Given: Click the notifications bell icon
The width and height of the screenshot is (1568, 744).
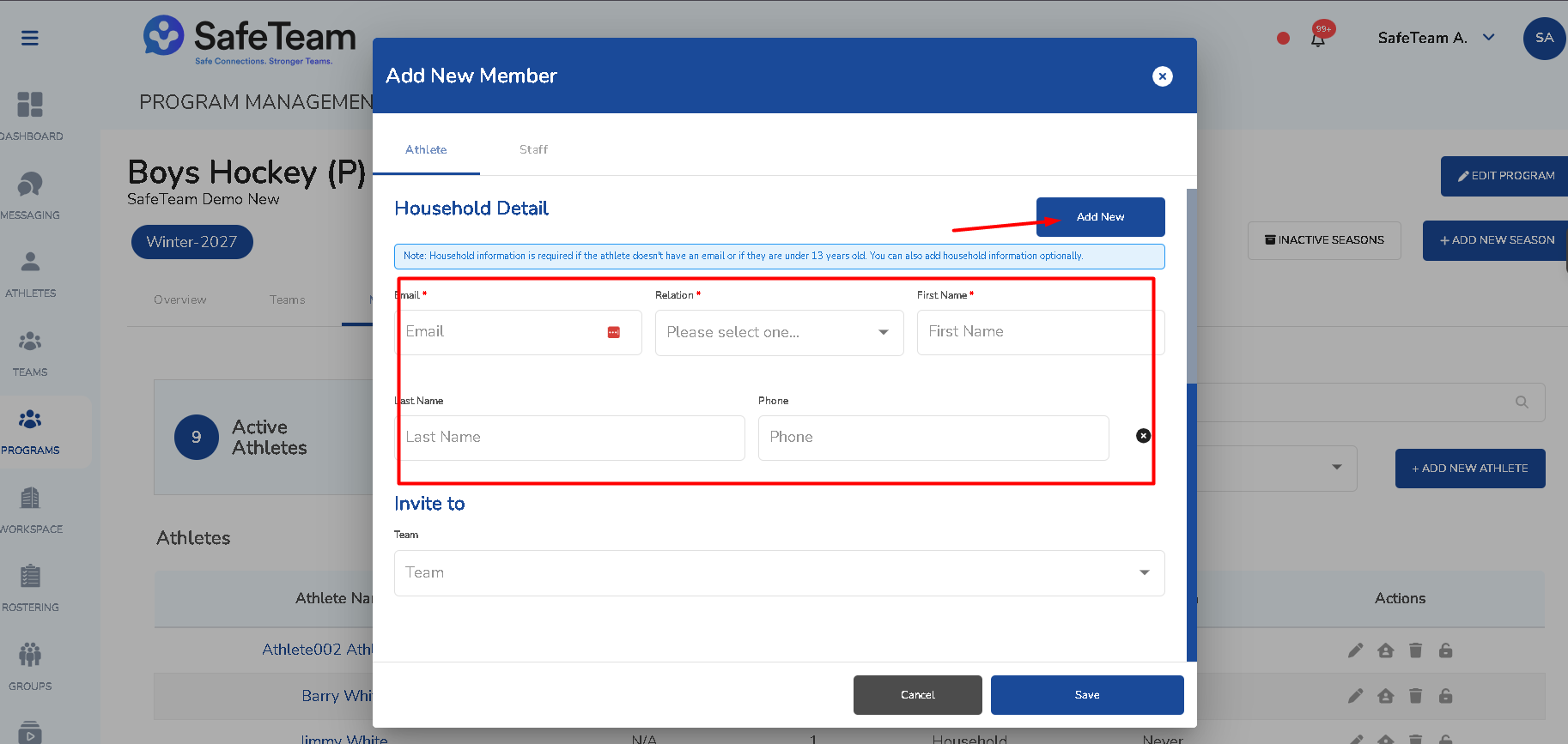Looking at the screenshot, I should click(x=1318, y=38).
